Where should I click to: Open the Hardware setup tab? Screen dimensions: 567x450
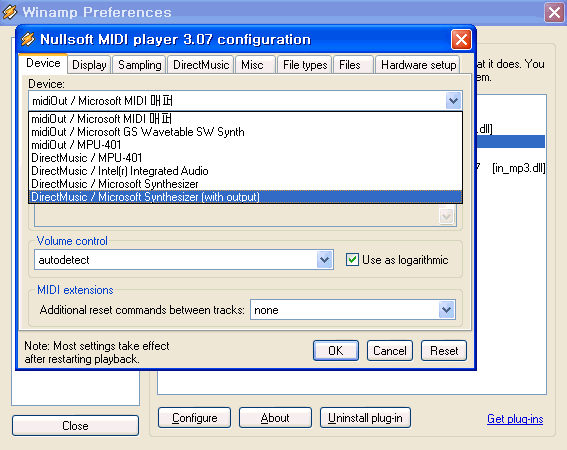click(418, 65)
